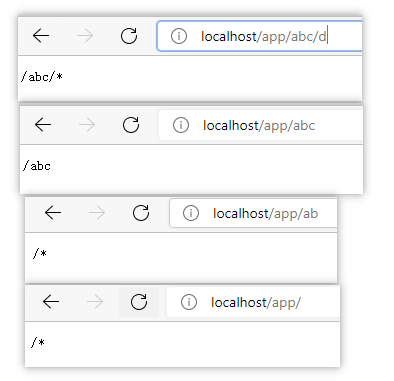View site info for localhost/app/abc
Screen dimensions: 394x381
pos(181,125)
